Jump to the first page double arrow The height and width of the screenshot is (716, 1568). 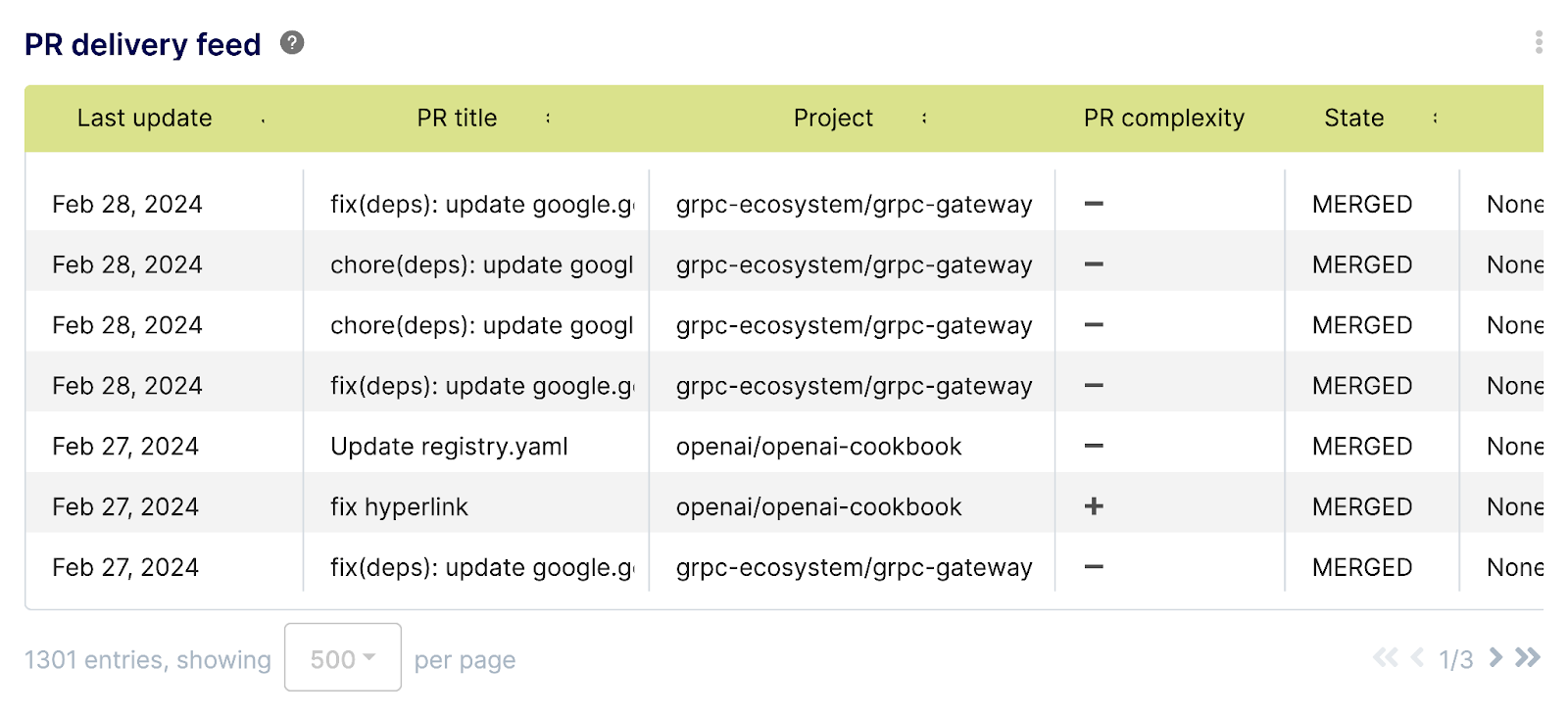[x=1385, y=657]
